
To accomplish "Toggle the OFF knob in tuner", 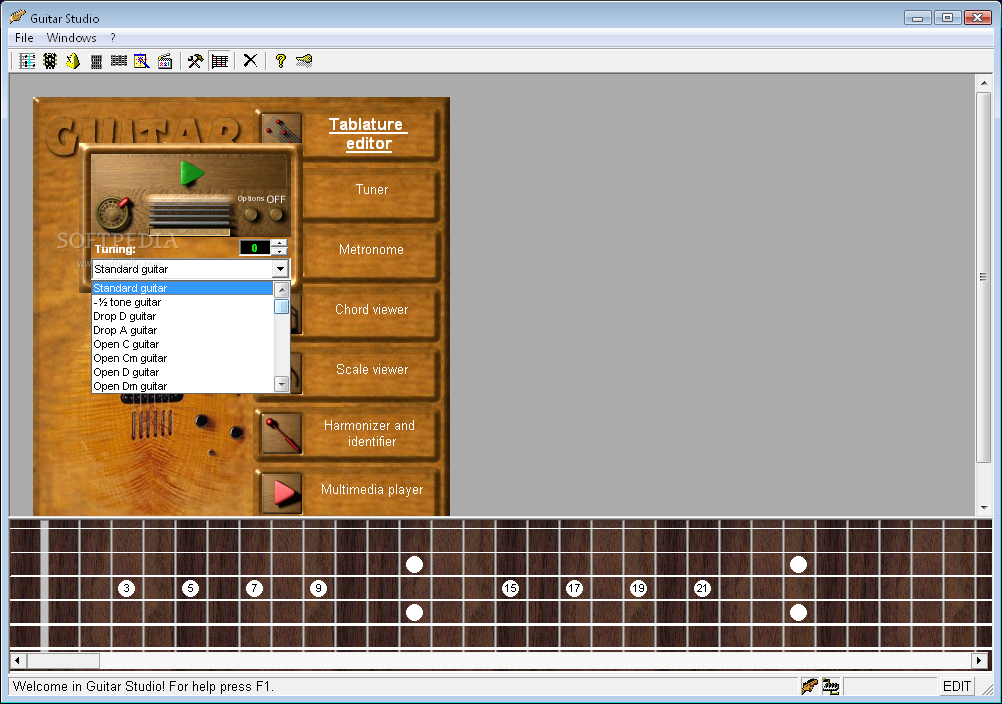I will coord(276,215).
